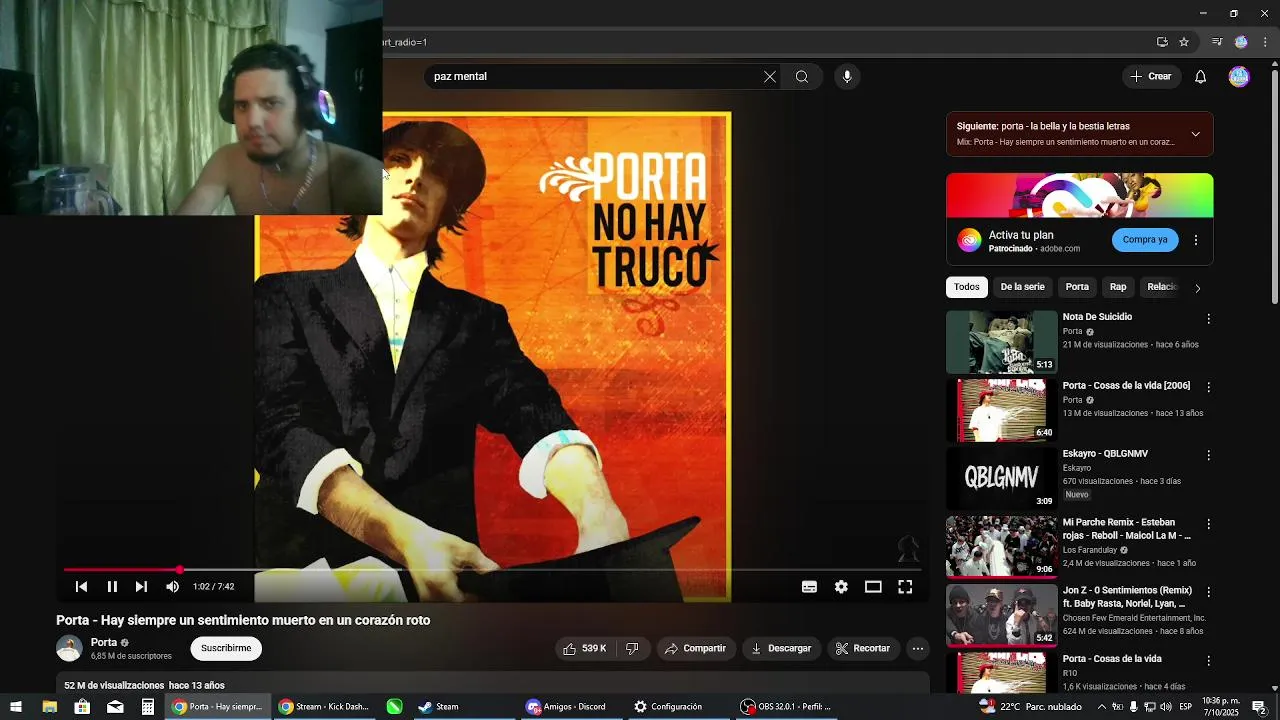Install app icon in Chrome address bar

pyautogui.click(x=1162, y=42)
